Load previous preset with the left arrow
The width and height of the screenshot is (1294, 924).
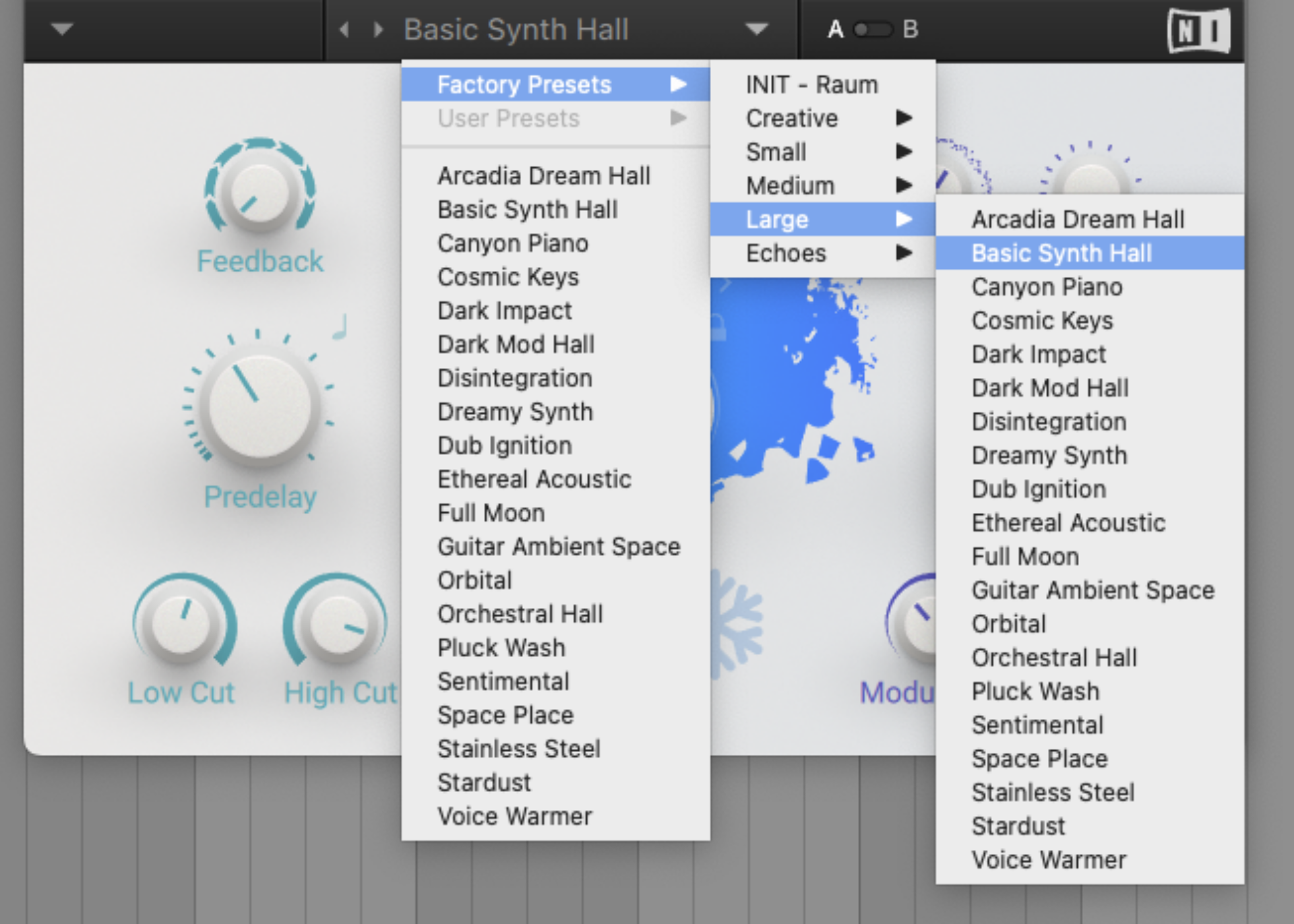[x=344, y=29]
